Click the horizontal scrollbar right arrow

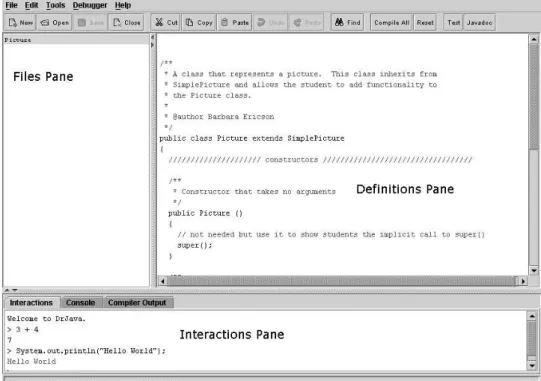coord(523,281)
